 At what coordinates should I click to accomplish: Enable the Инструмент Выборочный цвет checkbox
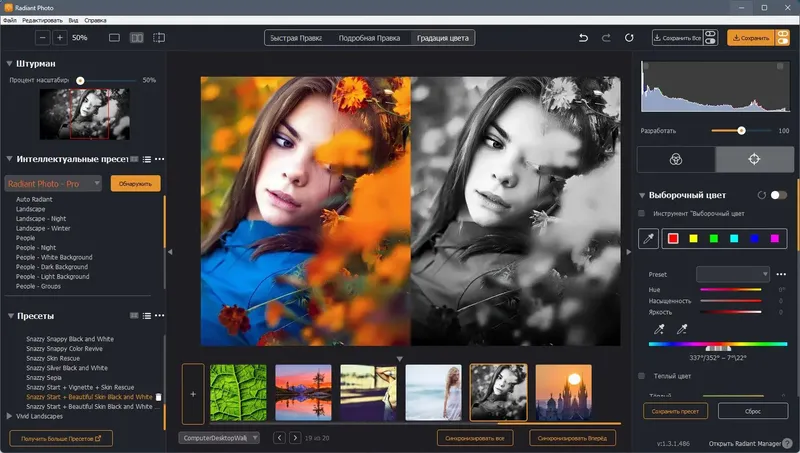click(642, 213)
